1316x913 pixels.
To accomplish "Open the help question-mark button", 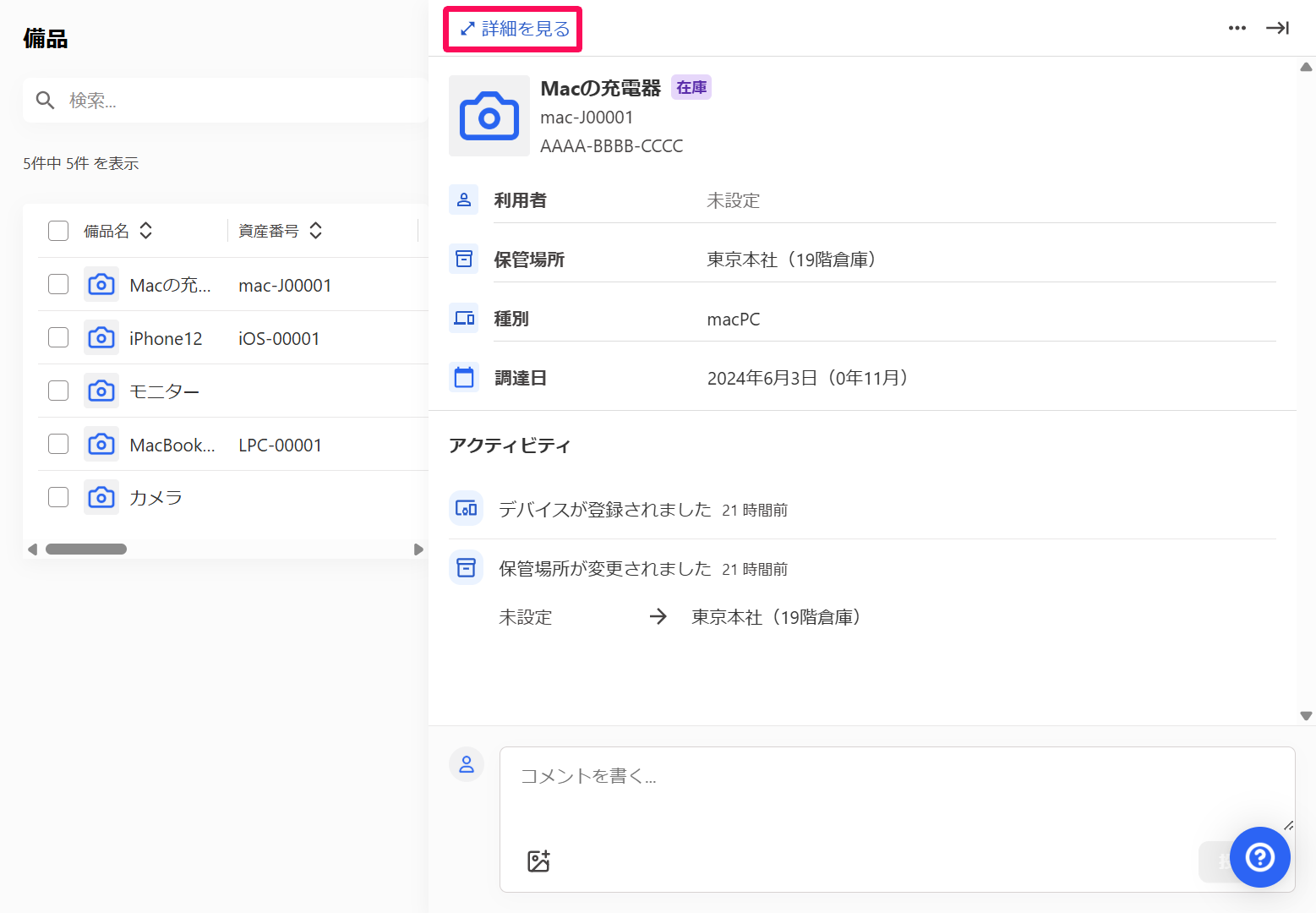I will point(1259,857).
